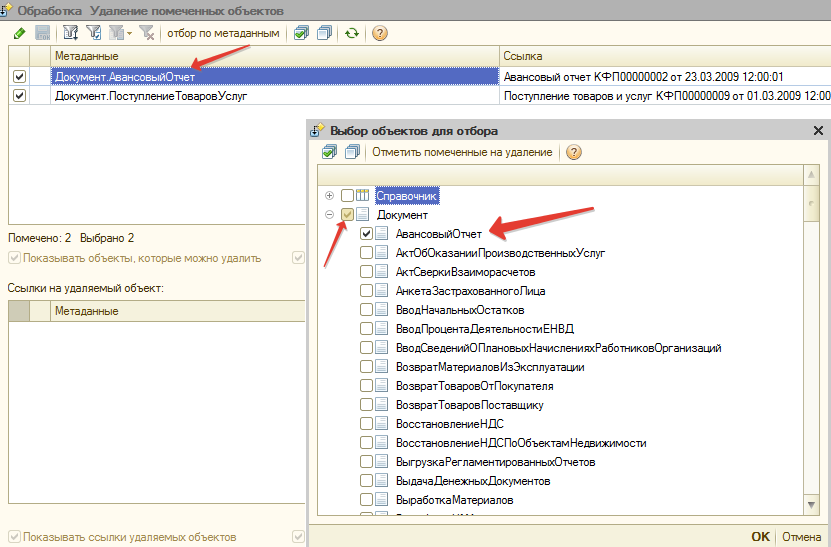The width and height of the screenshot is (831, 547).
Task: Click check-all icon in main toolbar
Action: pyautogui.click(x=301, y=33)
